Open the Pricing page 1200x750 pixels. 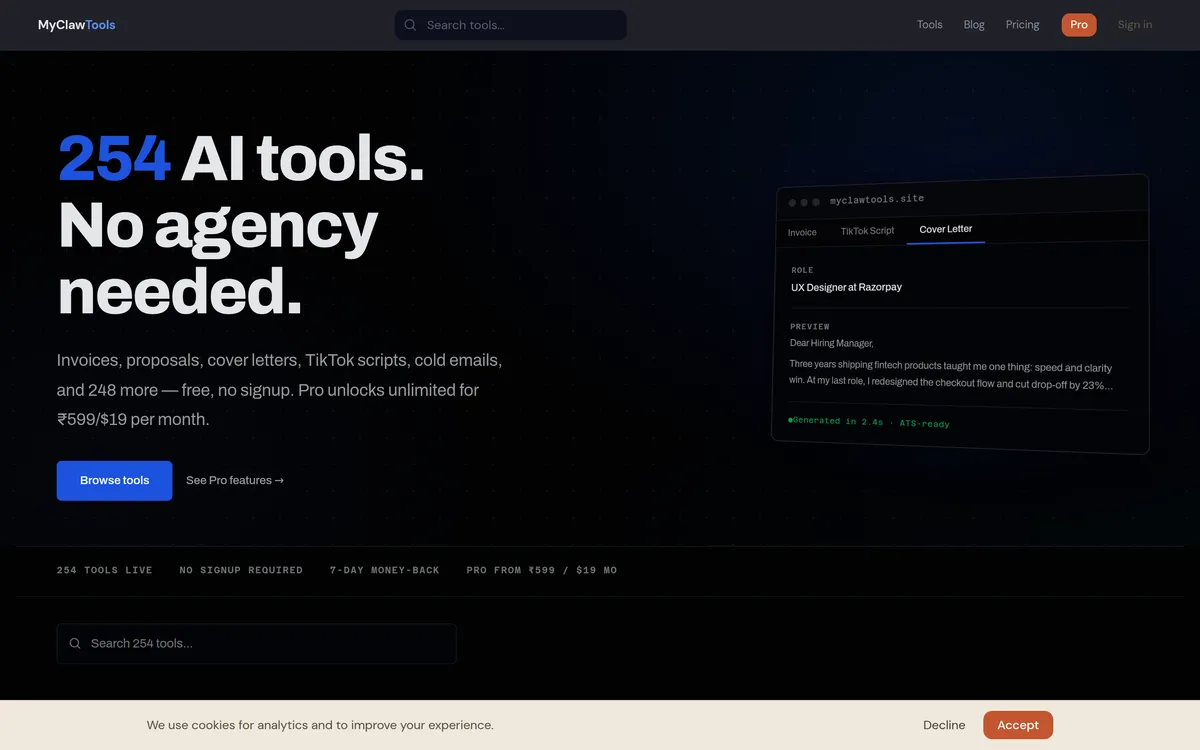coord(1022,24)
